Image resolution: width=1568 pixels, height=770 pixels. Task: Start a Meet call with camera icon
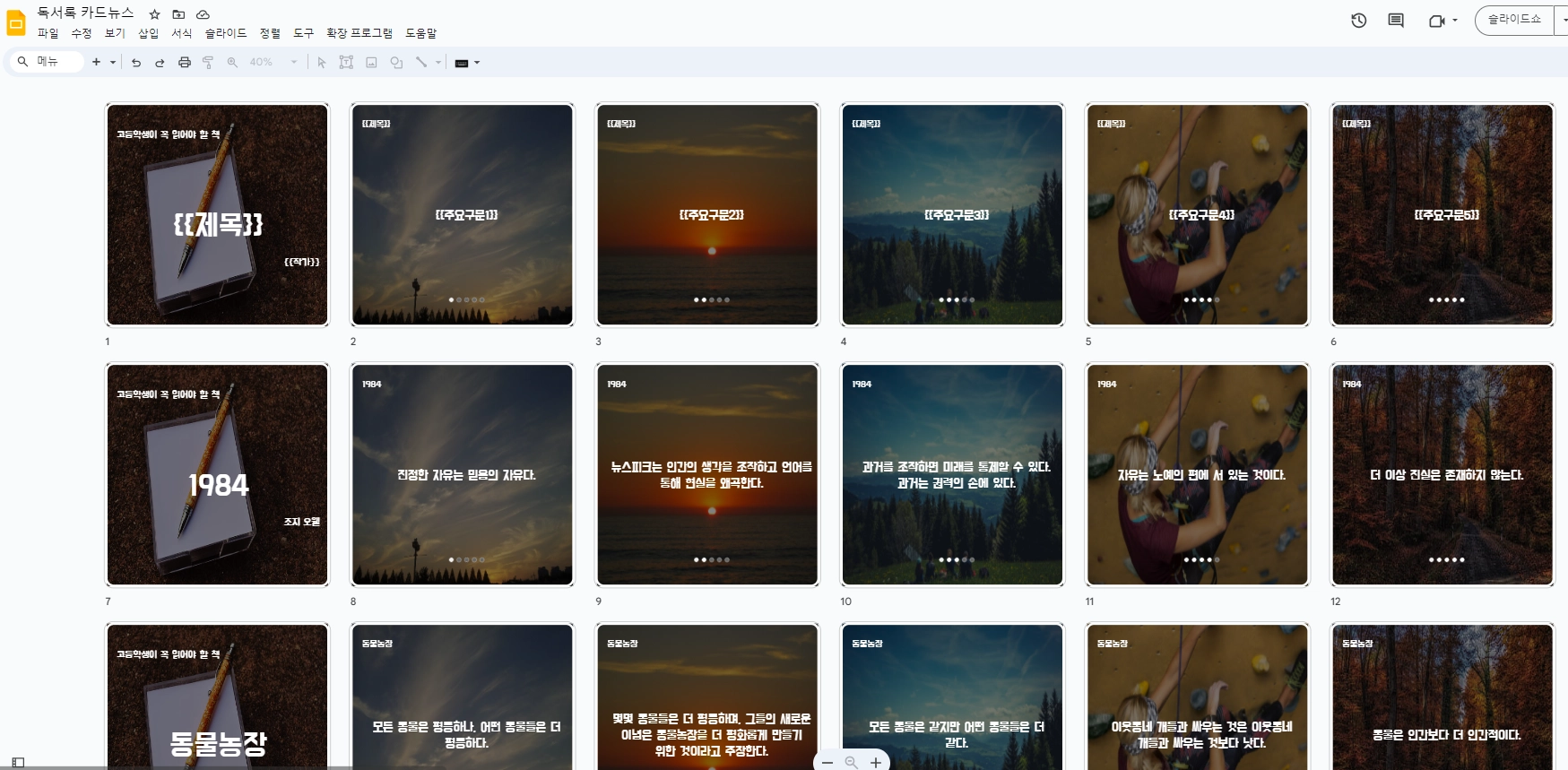click(1436, 21)
